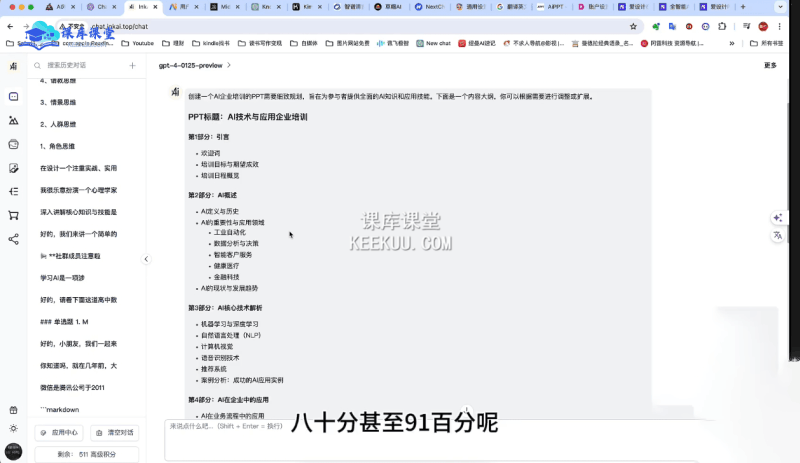Open the green evernote-style extension icon
The image size is (800, 463).
[656, 27]
